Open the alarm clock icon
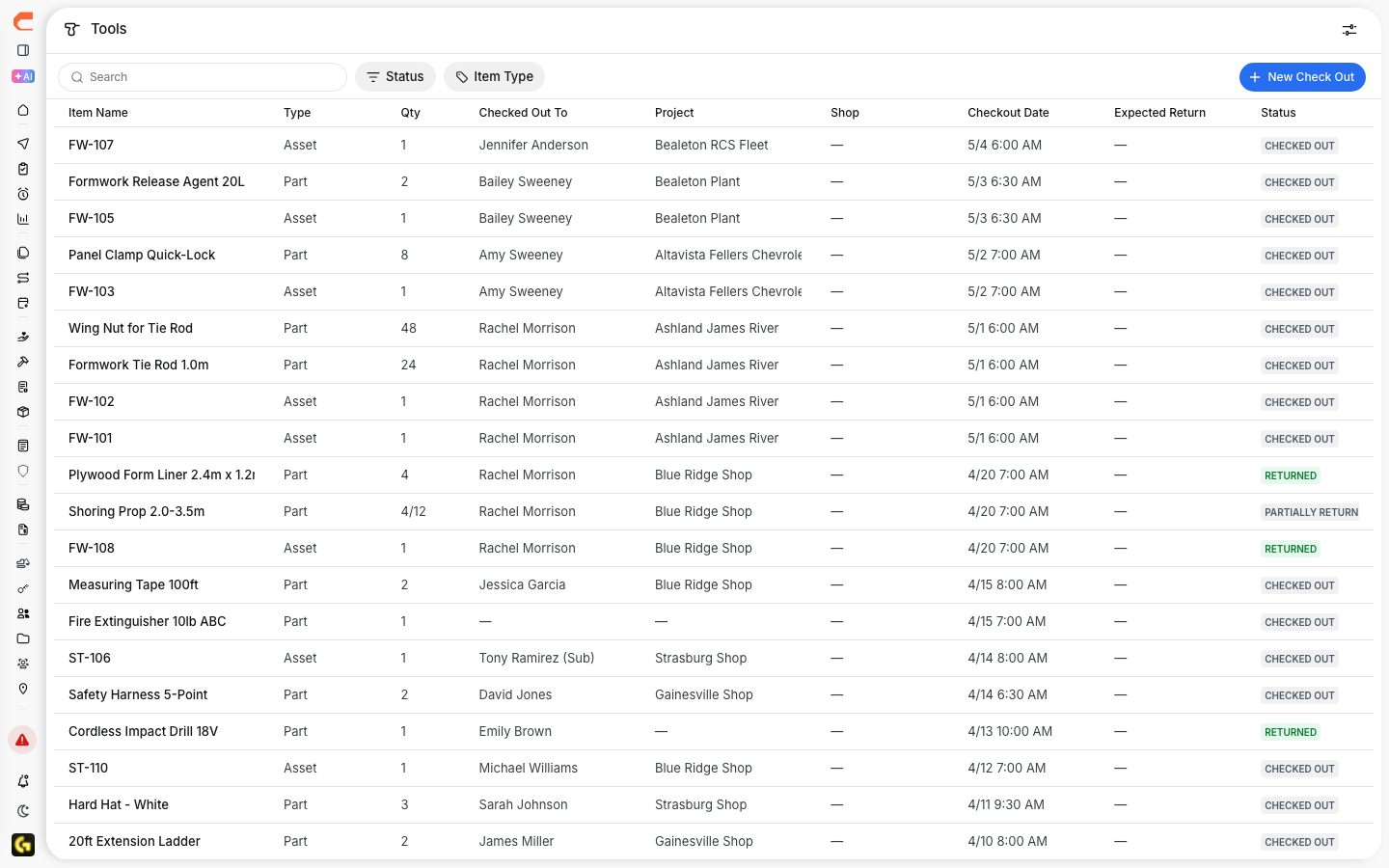The image size is (1389, 868). (x=23, y=194)
